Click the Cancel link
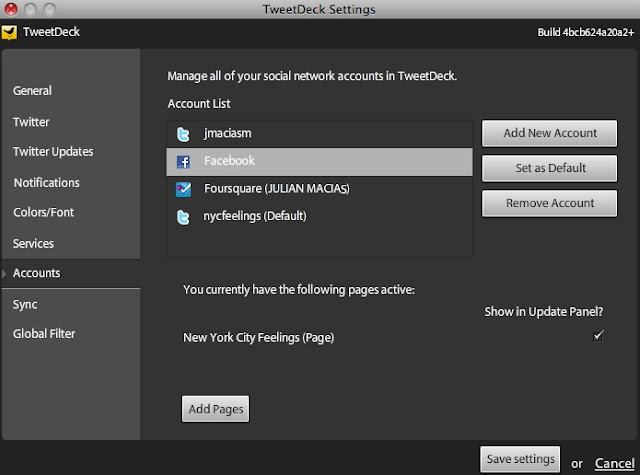Viewport: 640px width, 475px height. click(614, 463)
